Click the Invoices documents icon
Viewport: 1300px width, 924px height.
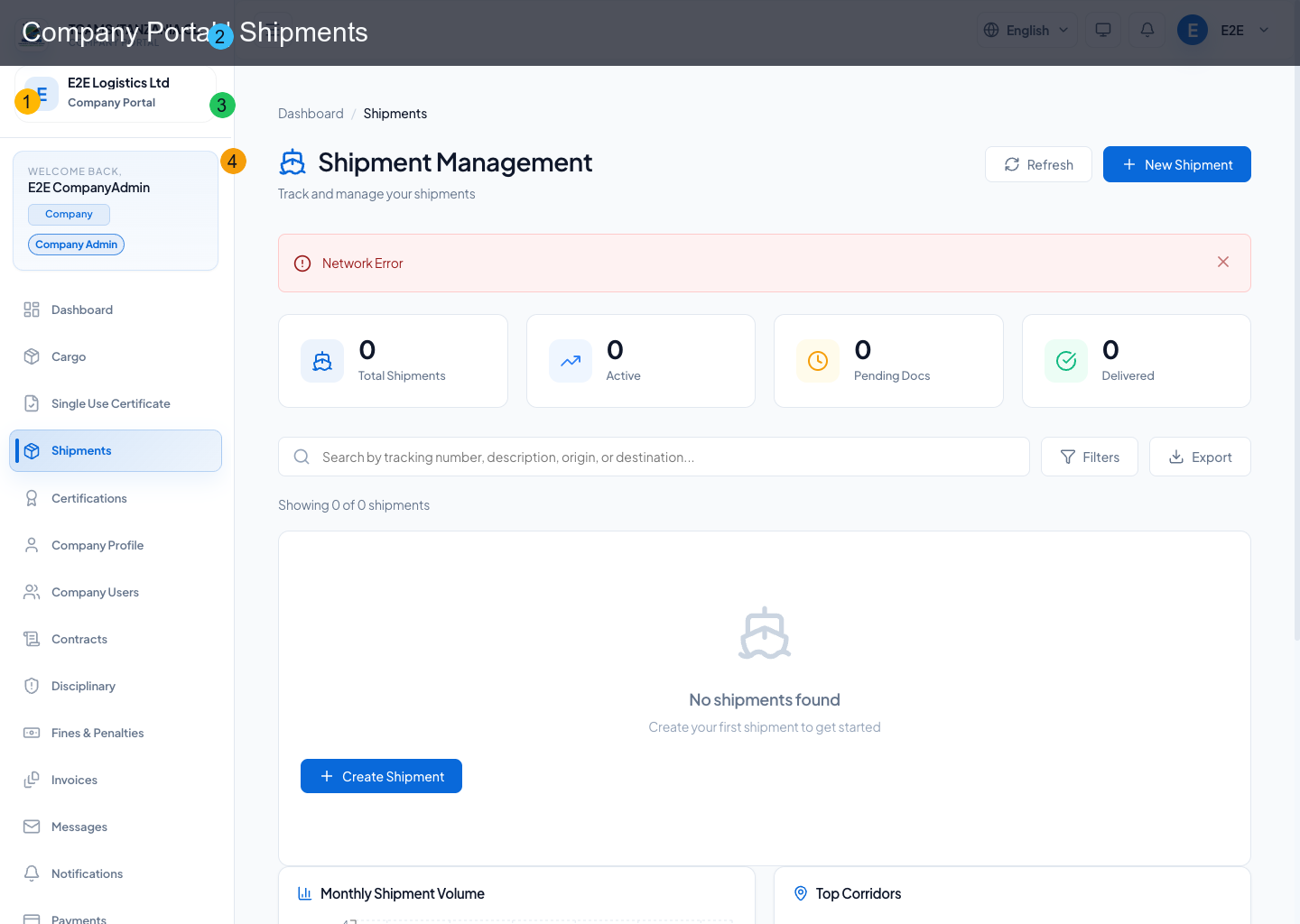tap(32, 780)
